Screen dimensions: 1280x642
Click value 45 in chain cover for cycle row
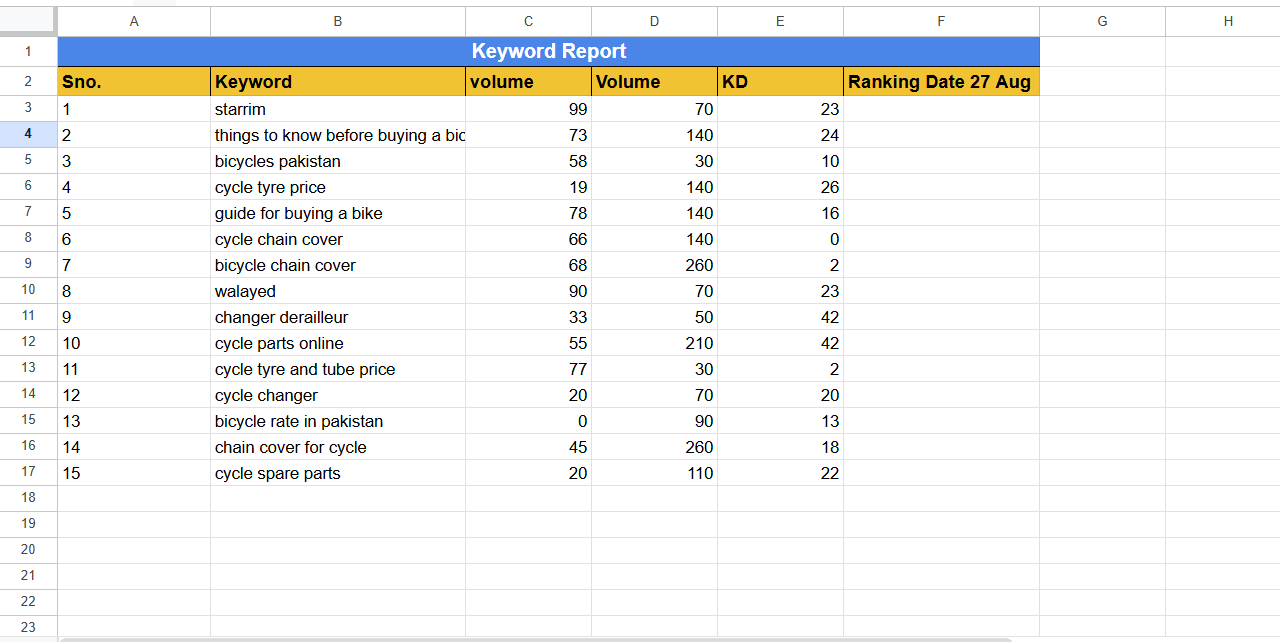[x=528, y=447]
